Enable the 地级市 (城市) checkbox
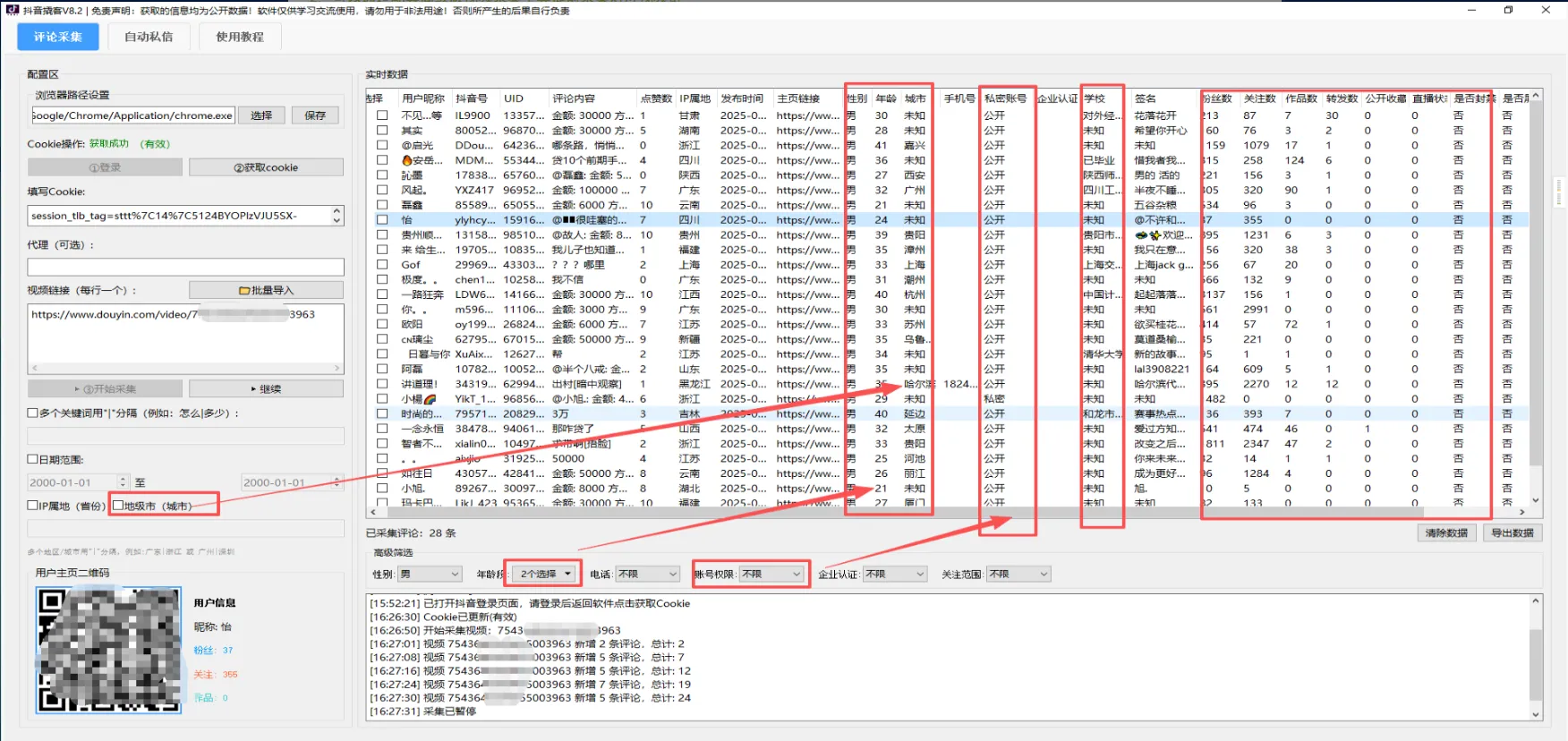Screen dimensions: 1568x741 coord(117,506)
